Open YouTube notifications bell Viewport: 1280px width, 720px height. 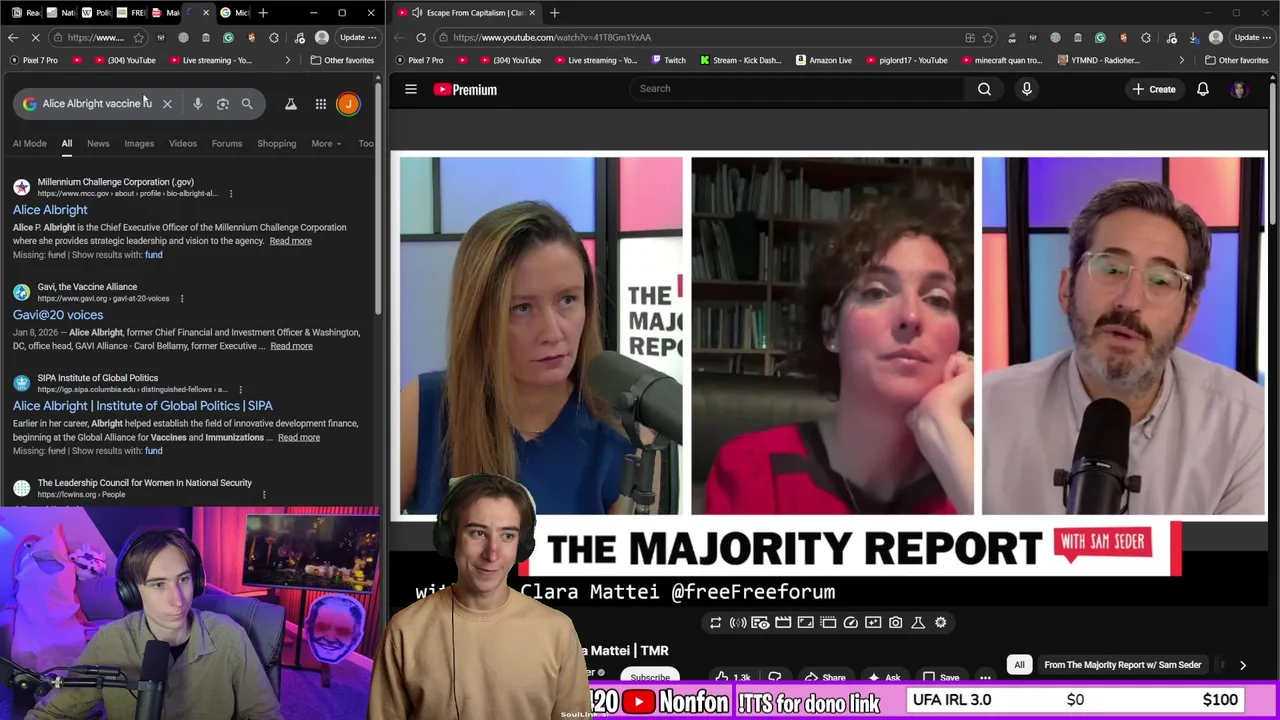1203,89
